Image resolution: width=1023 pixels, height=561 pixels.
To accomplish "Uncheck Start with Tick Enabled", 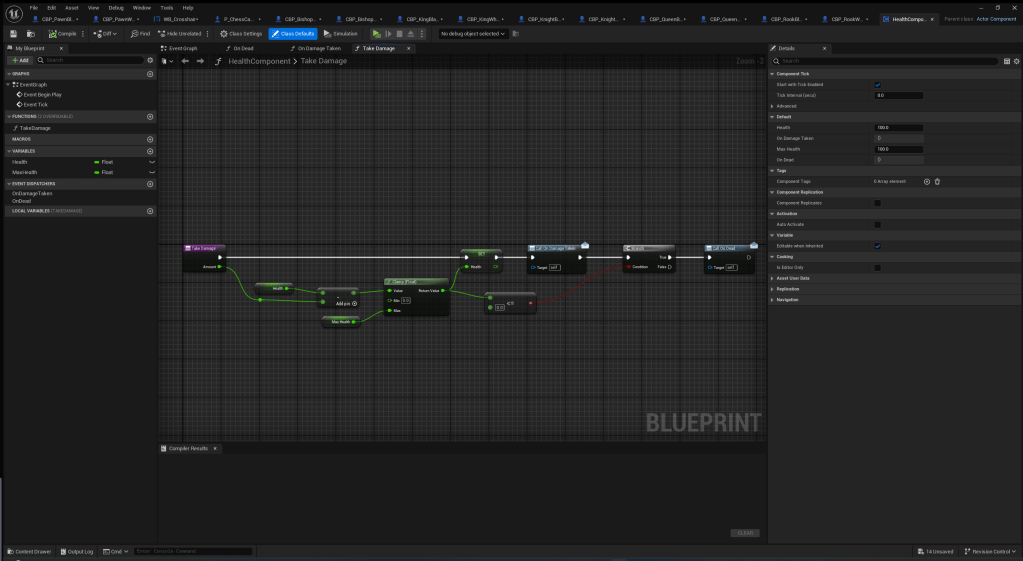I will tap(878, 84).
